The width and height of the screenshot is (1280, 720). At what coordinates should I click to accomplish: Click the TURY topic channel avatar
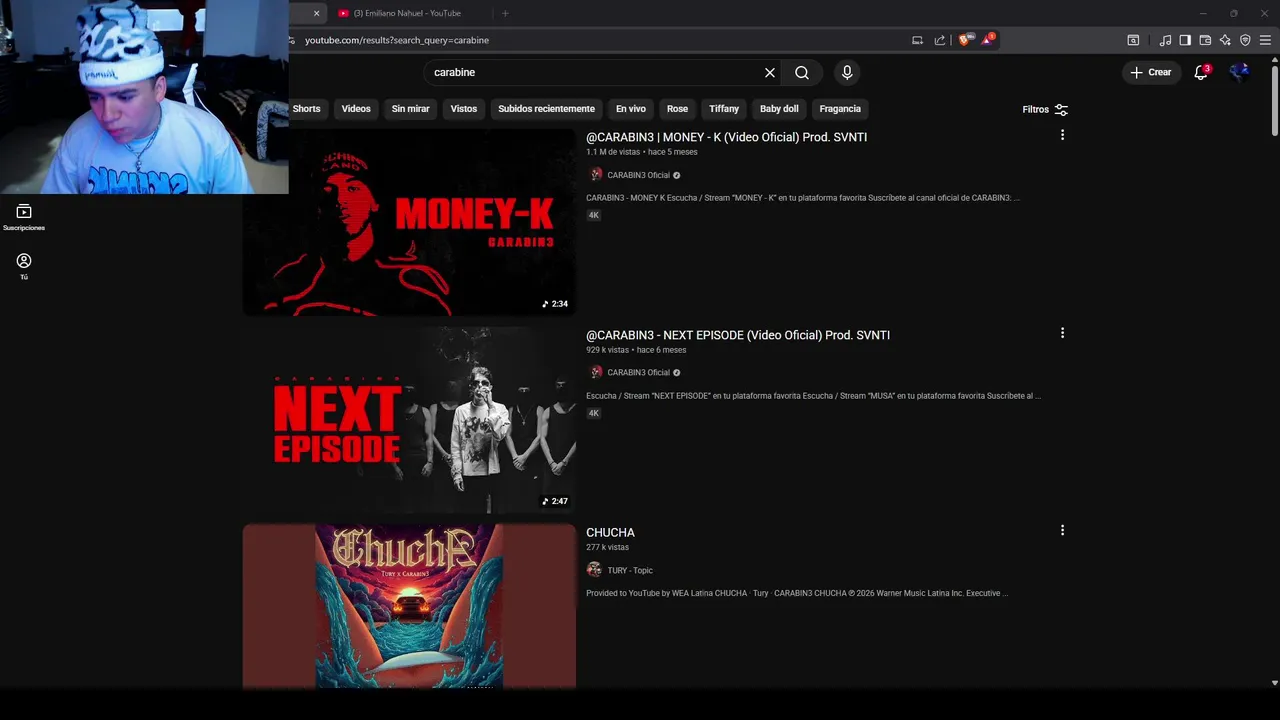tap(594, 570)
